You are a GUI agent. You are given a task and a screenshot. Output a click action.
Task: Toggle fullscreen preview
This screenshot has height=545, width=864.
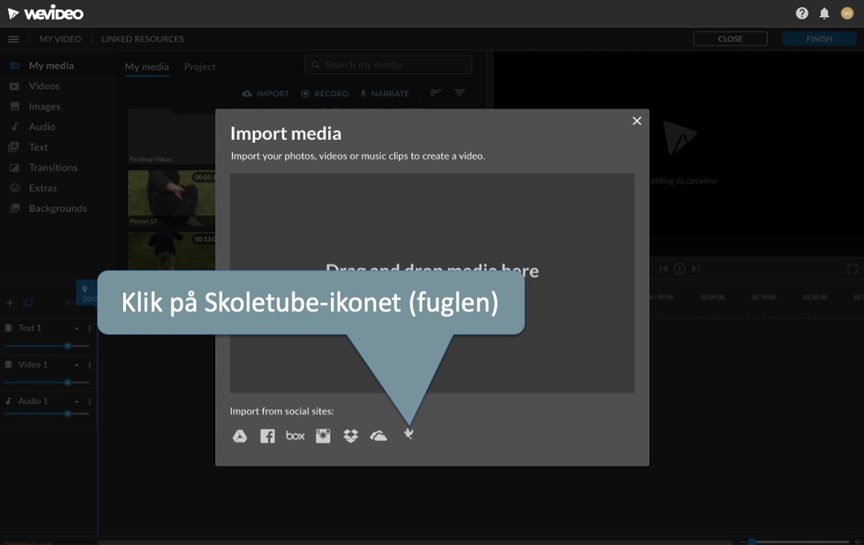(852, 269)
